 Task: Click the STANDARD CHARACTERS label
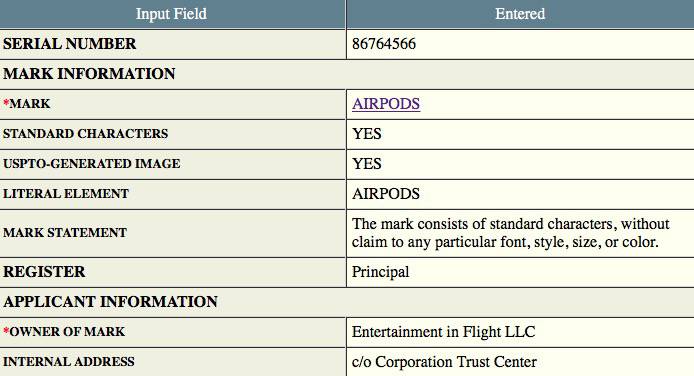(85, 134)
